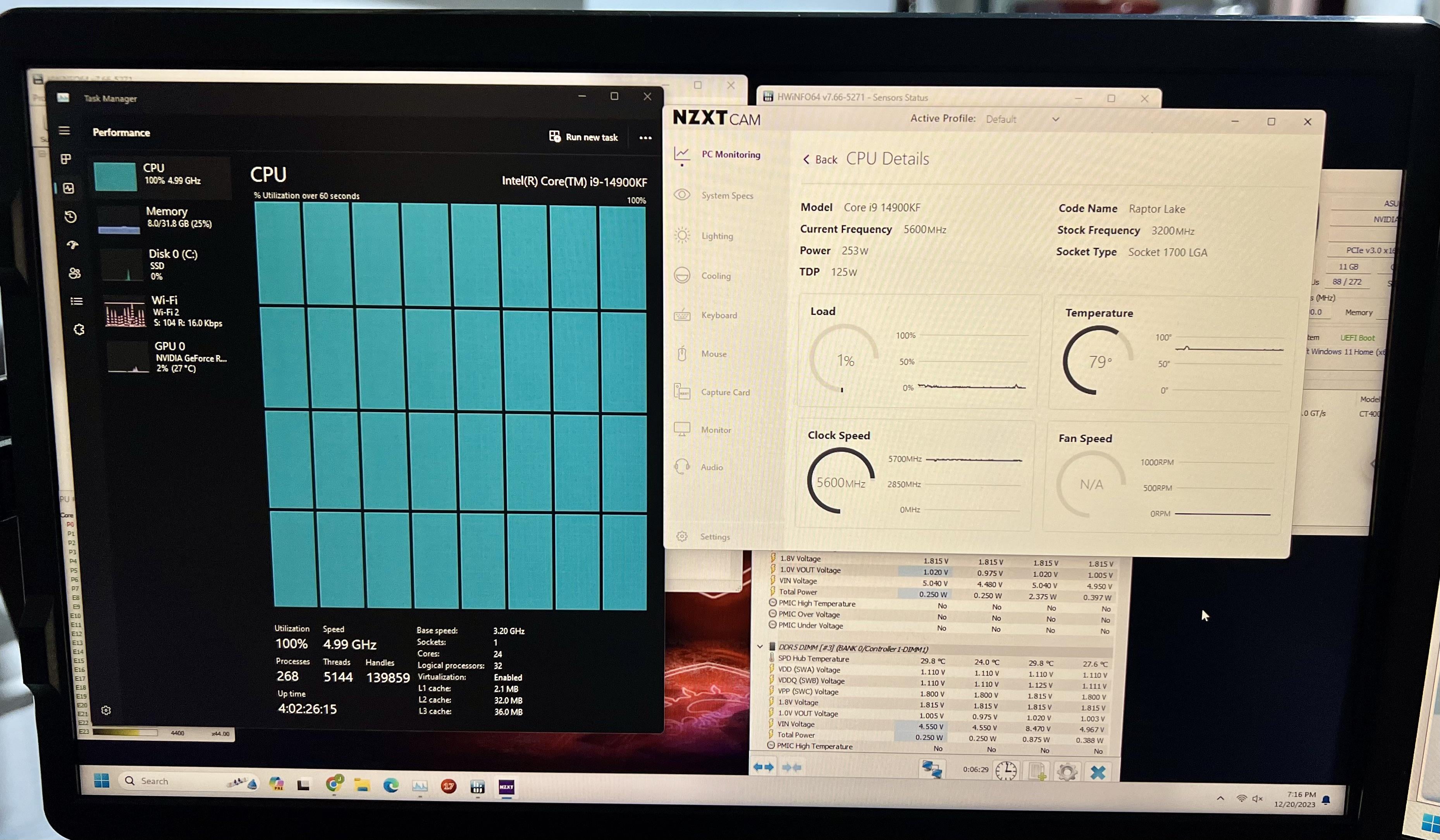Open the Details page in Task Manager
The image size is (1440, 840).
pos(77,301)
